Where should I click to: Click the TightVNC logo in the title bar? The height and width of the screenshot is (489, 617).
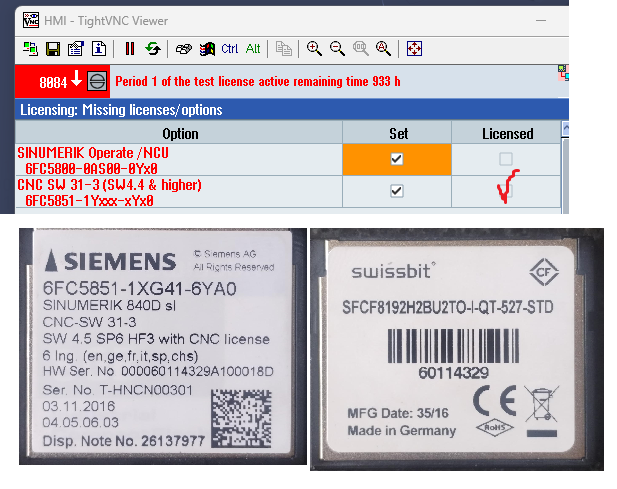pos(31,20)
